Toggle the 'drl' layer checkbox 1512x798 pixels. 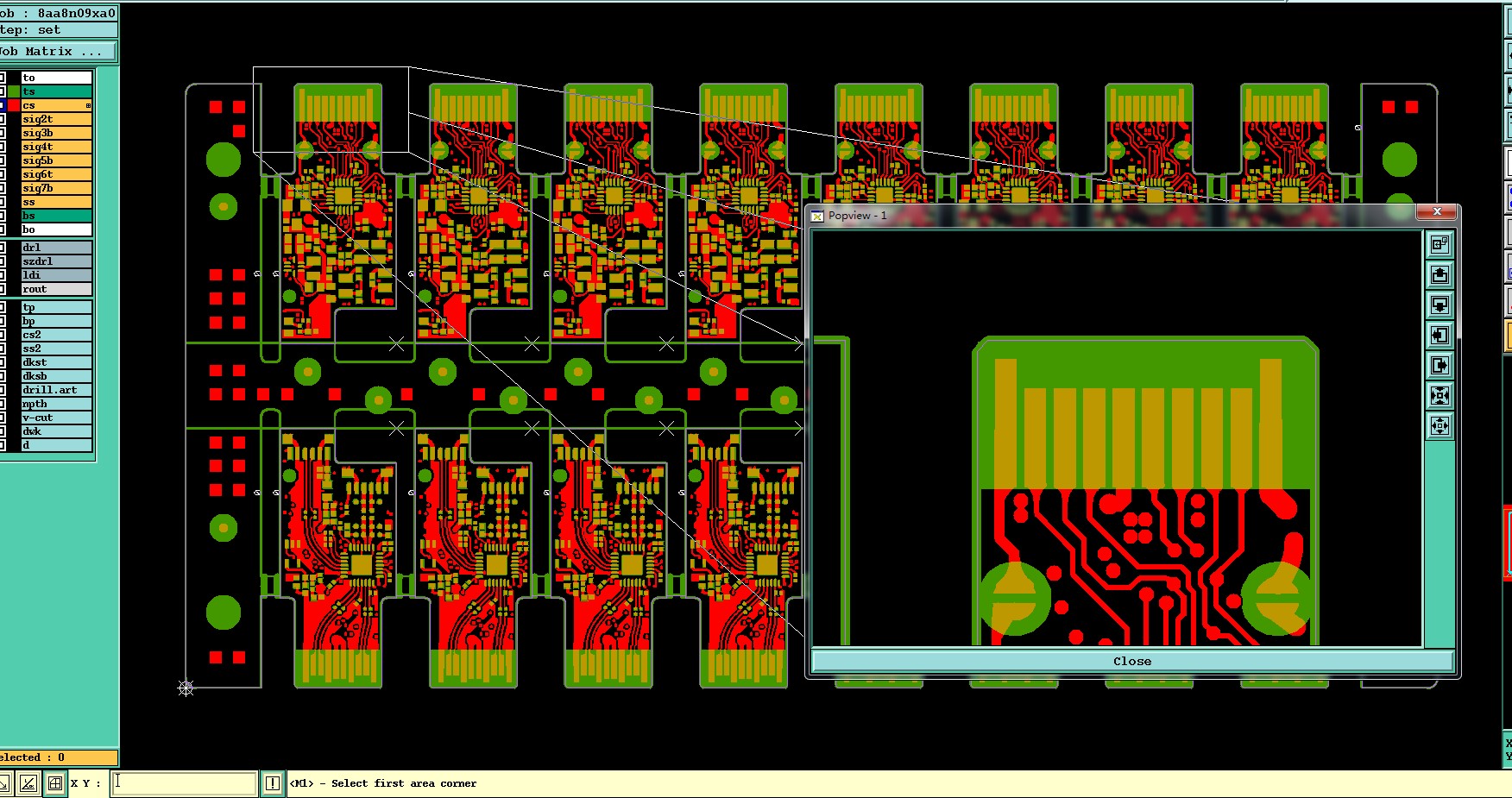(3, 248)
